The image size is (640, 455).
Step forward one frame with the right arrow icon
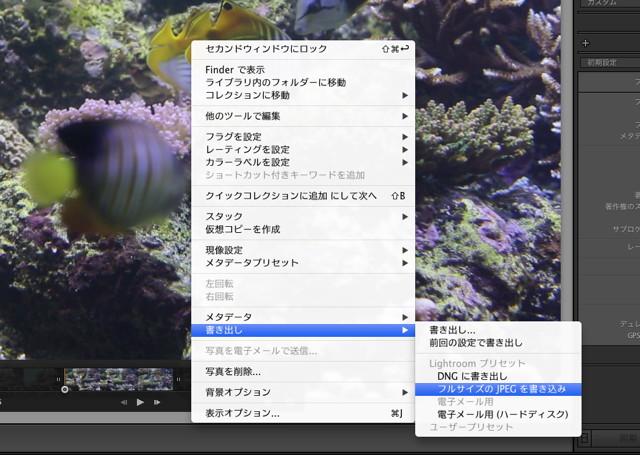click(158, 402)
